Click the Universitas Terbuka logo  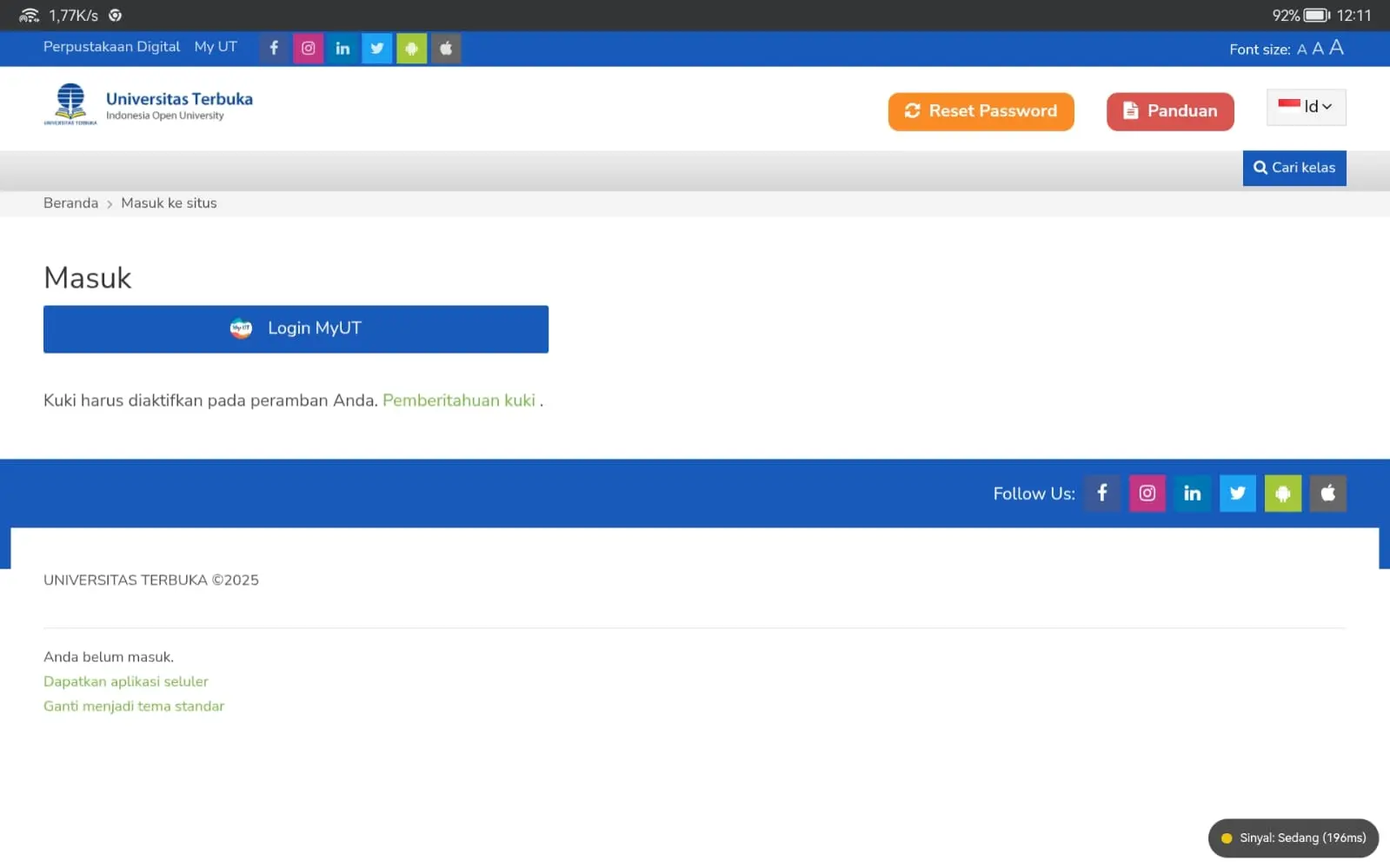click(149, 104)
